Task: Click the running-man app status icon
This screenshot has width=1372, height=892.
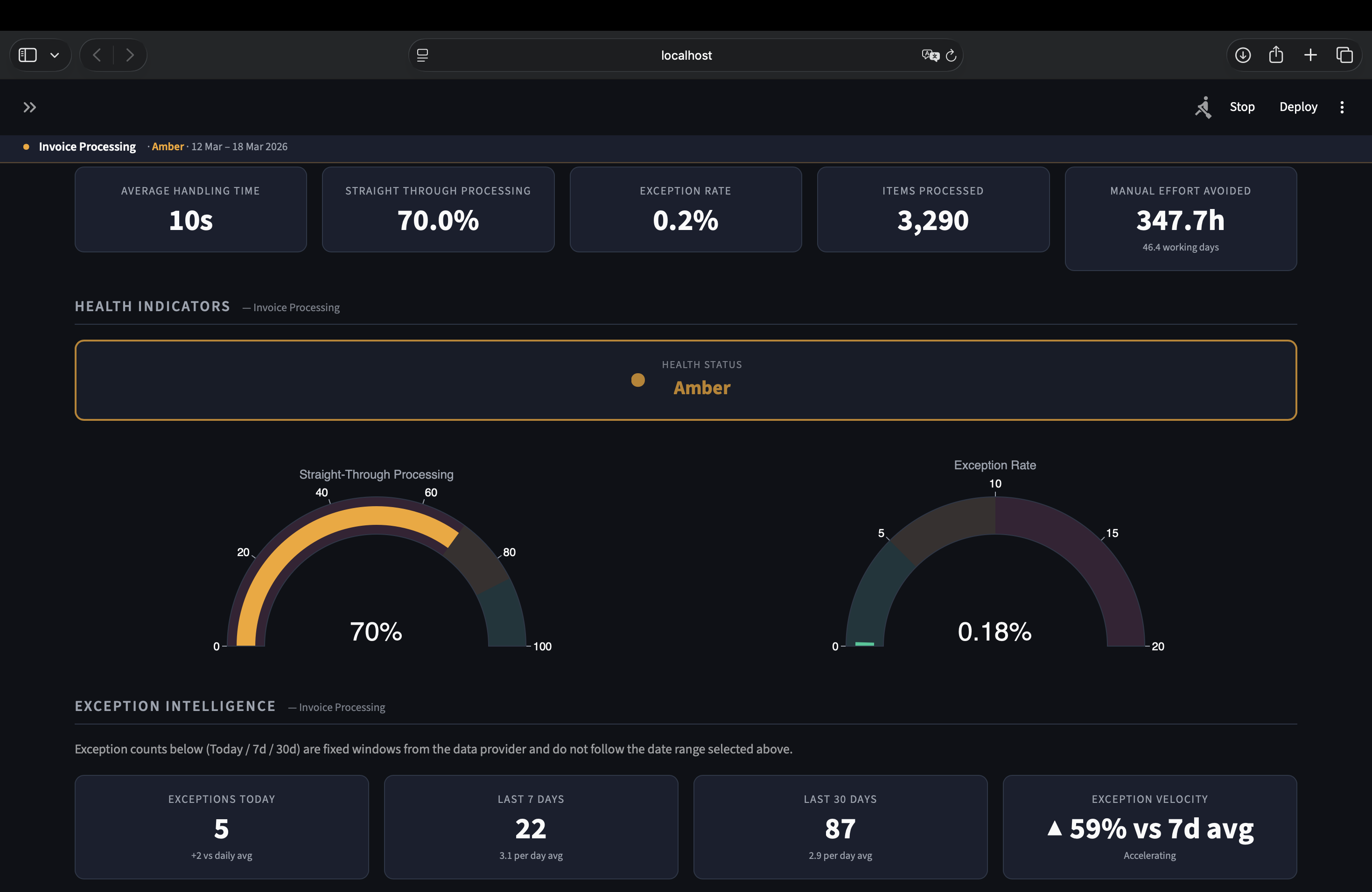Action: pos(1203,107)
